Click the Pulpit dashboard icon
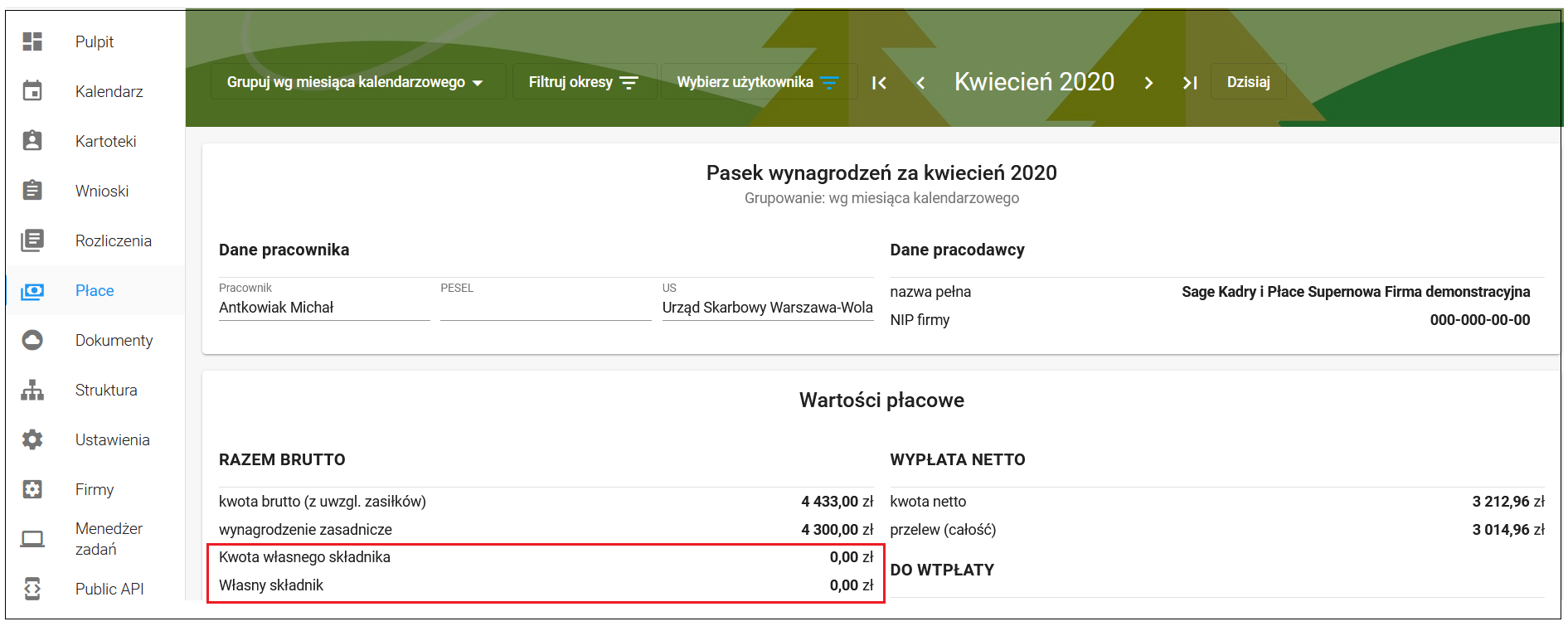This screenshot has width=1568, height=631. point(32,41)
